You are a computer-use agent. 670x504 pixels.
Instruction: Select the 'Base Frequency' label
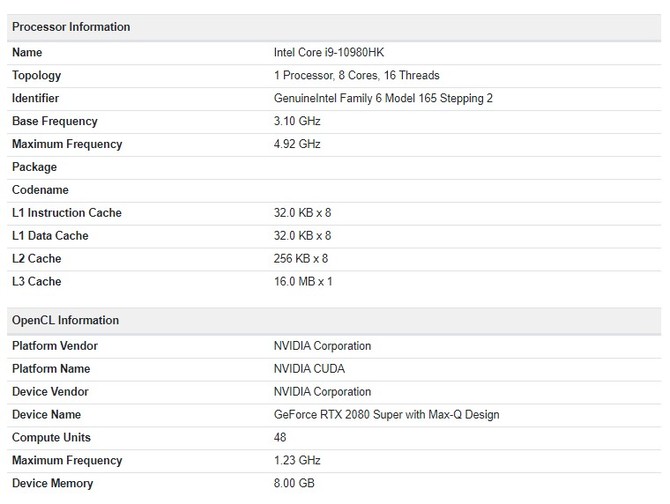point(55,121)
